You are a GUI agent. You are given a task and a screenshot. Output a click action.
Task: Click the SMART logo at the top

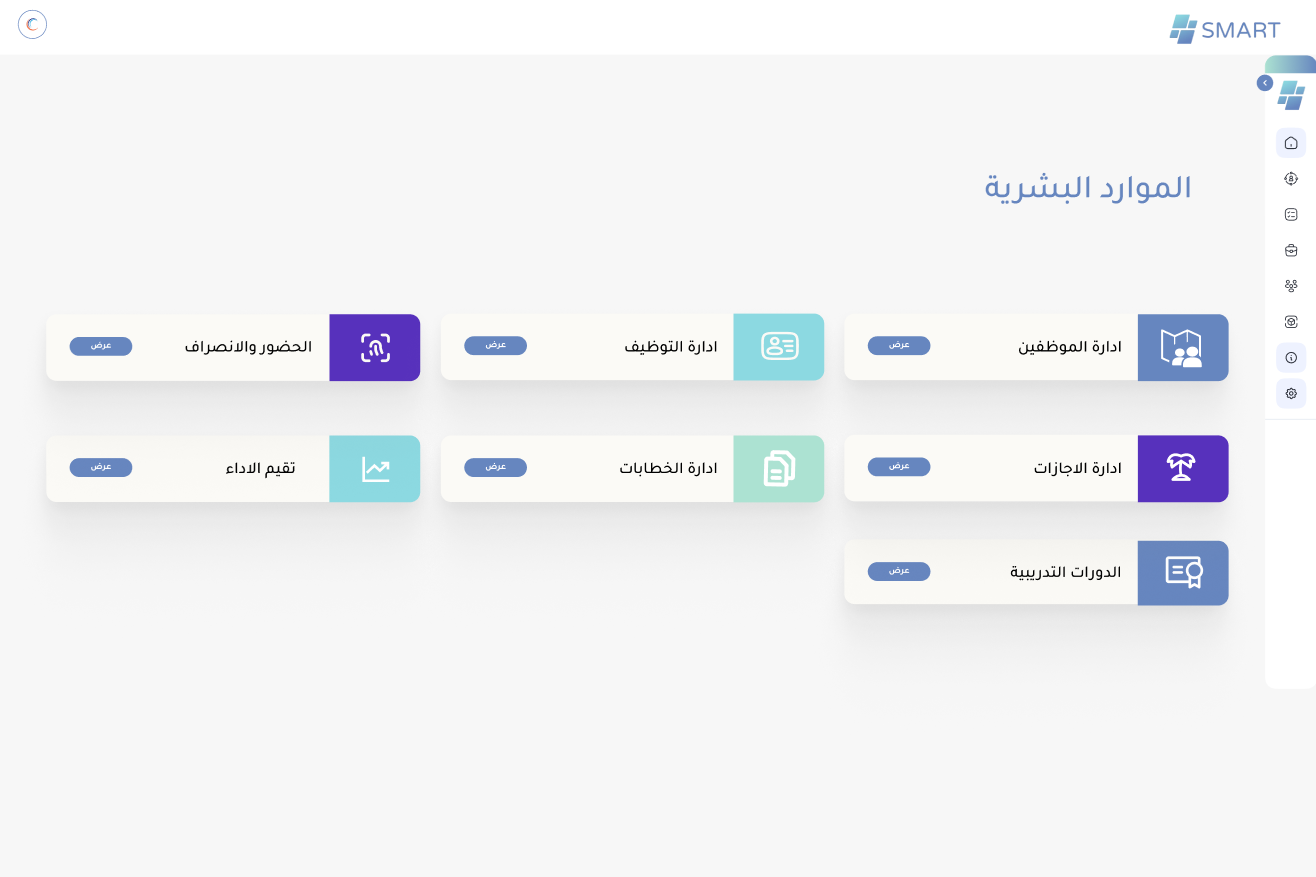(x=1224, y=30)
